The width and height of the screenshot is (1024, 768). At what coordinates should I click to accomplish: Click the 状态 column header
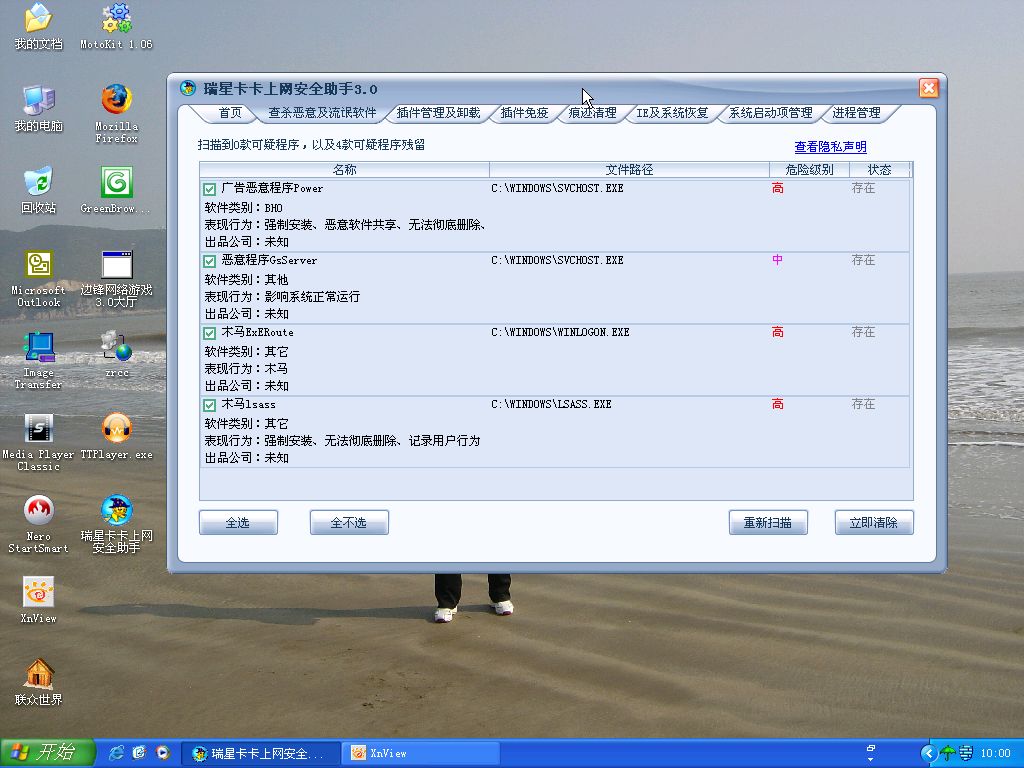click(879, 170)
